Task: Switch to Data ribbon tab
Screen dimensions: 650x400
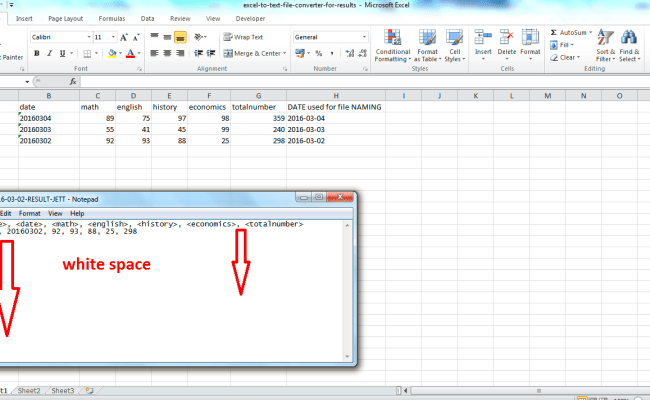Action: pos(147,19)
